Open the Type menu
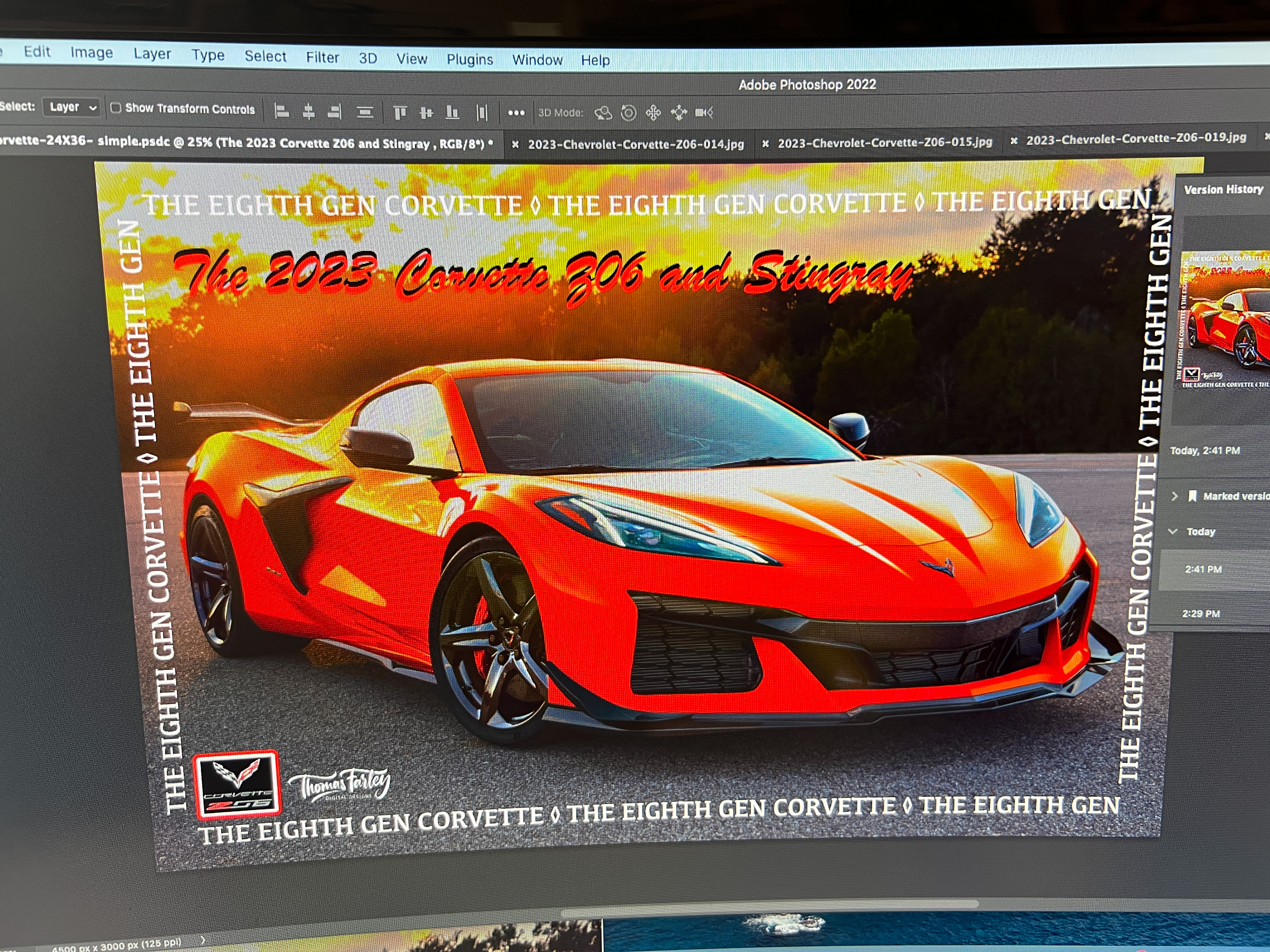Viewport: 1270px width, 952px height. pos(208,55)
